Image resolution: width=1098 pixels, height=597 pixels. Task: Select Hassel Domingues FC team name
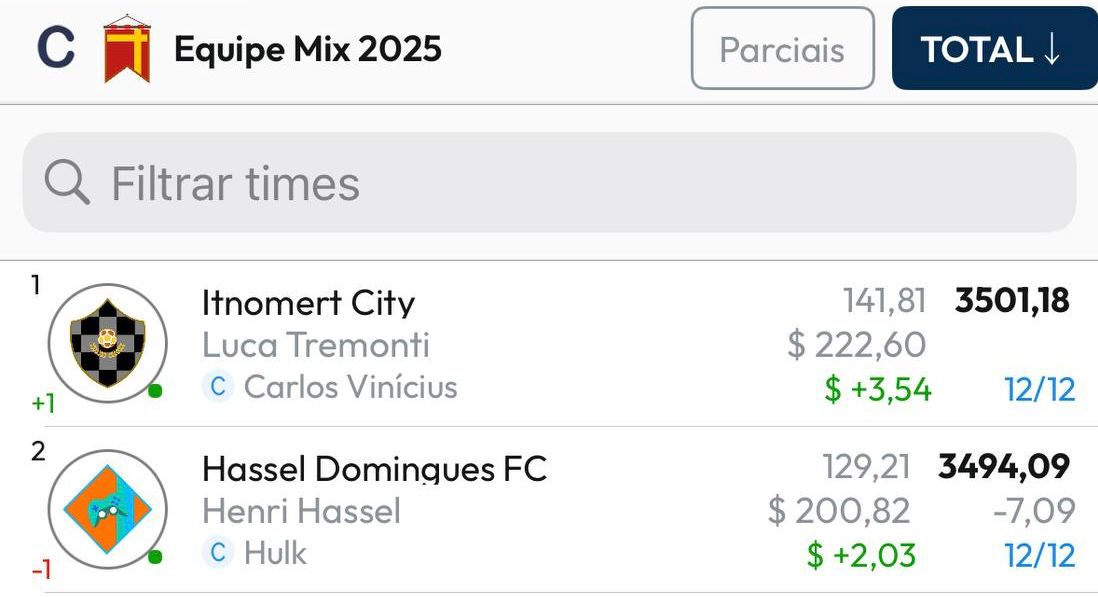(374, 469)
